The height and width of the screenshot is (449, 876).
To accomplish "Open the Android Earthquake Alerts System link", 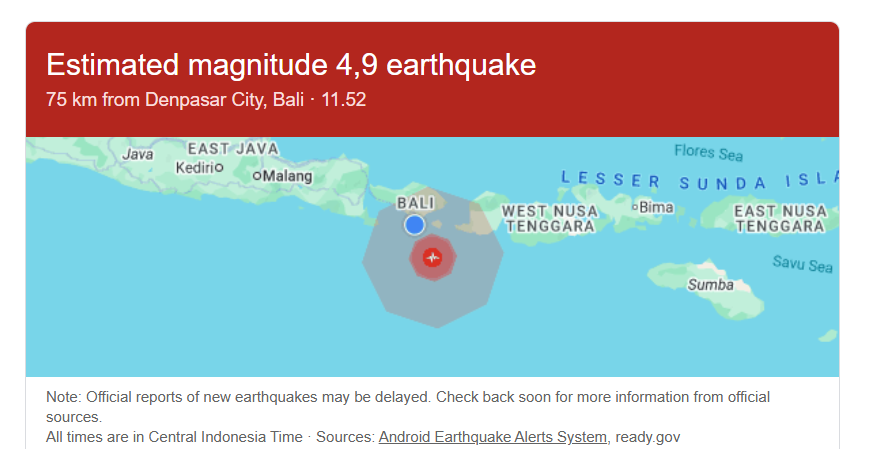I will coord(492,437).
